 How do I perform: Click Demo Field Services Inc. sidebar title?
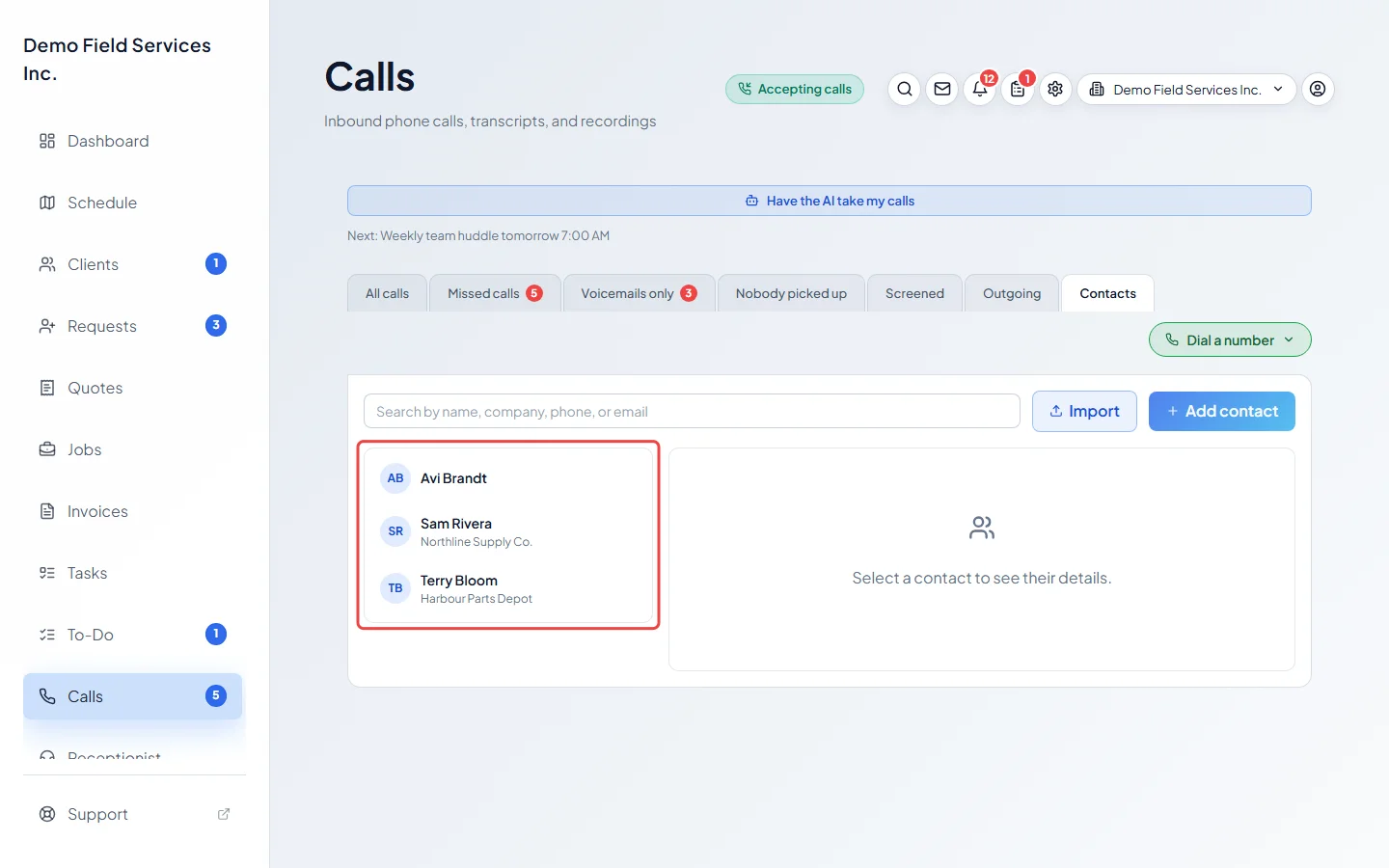[117, 59]
